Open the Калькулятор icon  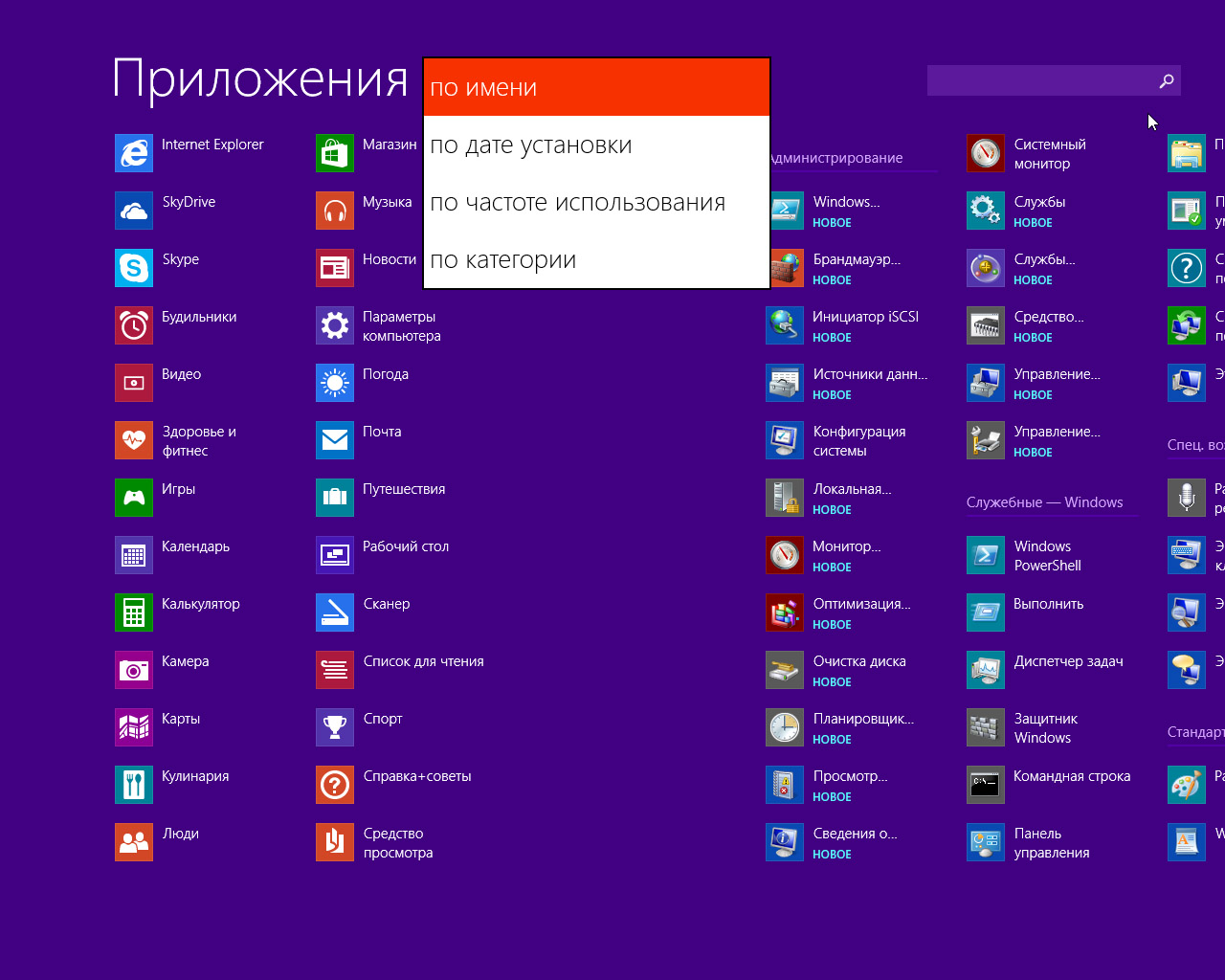[x=134, y=612]
